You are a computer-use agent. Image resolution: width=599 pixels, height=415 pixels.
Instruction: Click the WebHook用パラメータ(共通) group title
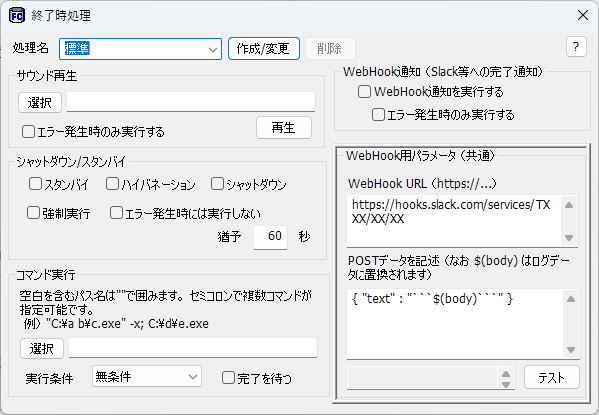point(420,156)
